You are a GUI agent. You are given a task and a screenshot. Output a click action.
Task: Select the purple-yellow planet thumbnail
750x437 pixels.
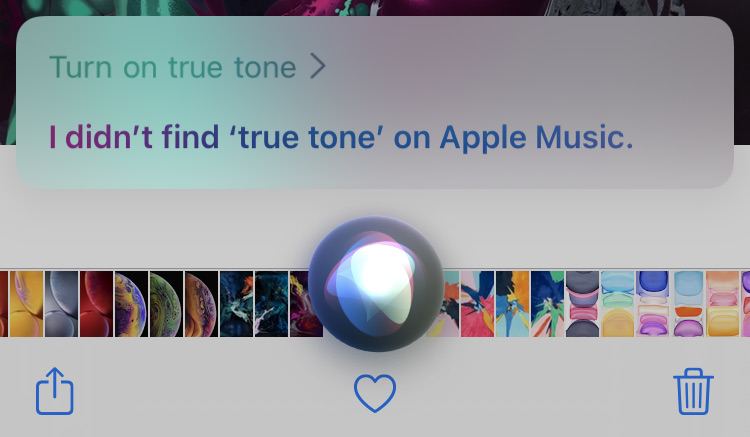click(132, 304)
